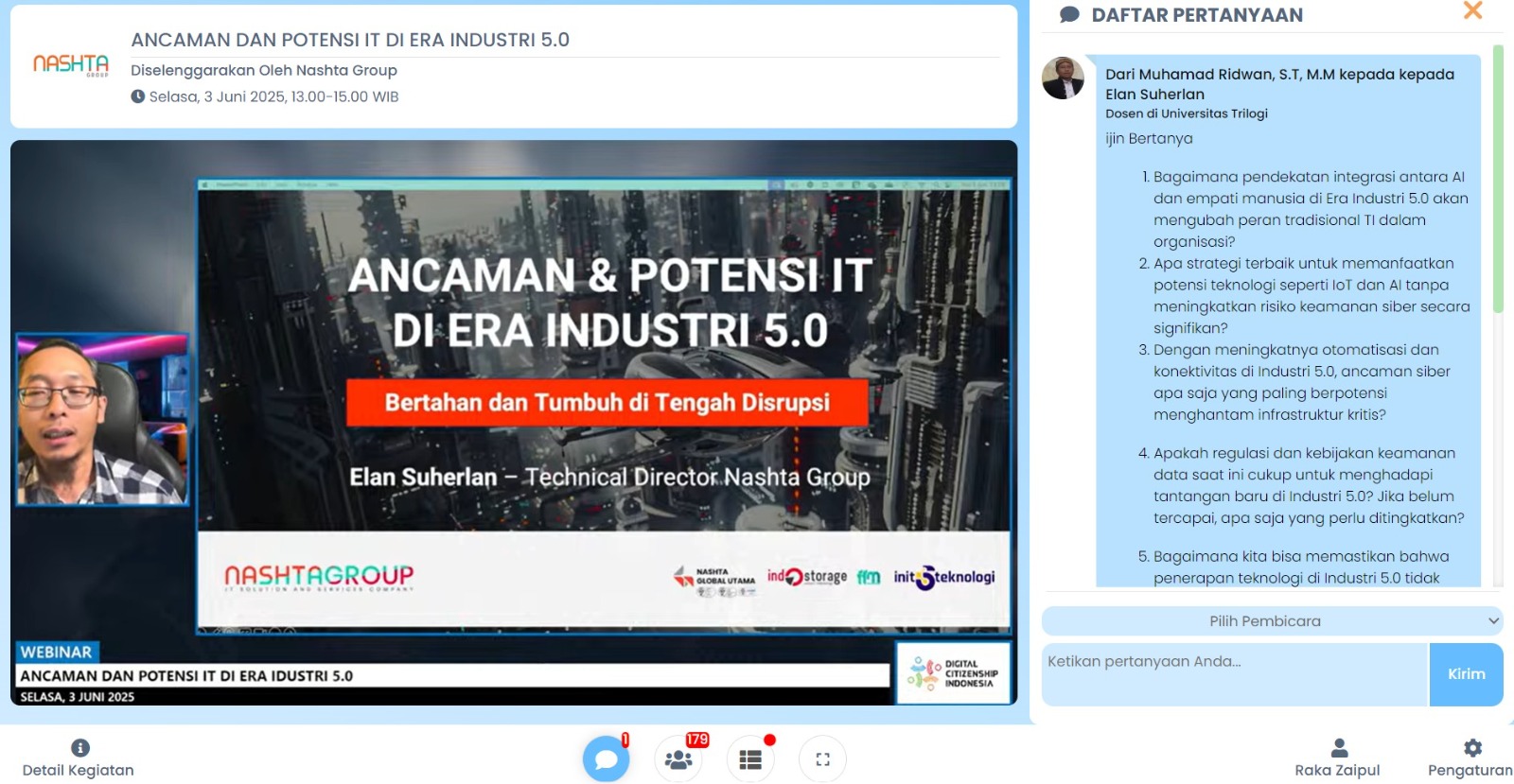
Task: Click the Digital Citizenship Indonesia logo
Action: tap(953, 673)
